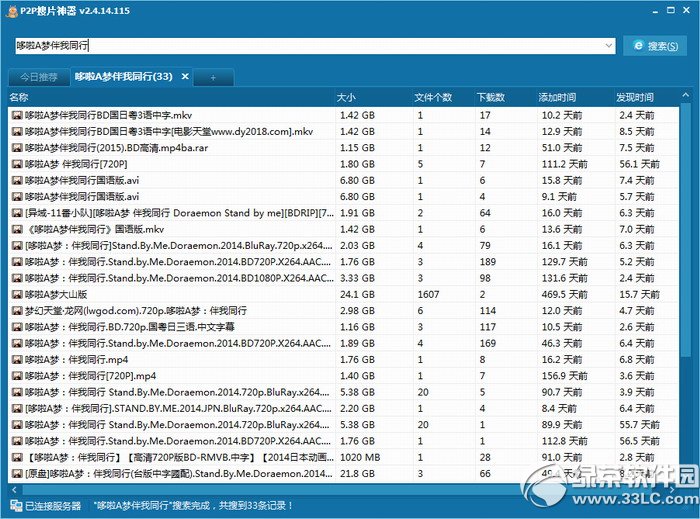Viewport: 700px width, 519px height.
Task: Click the 56.5 天前 discovered time cell
Action: 639,441
